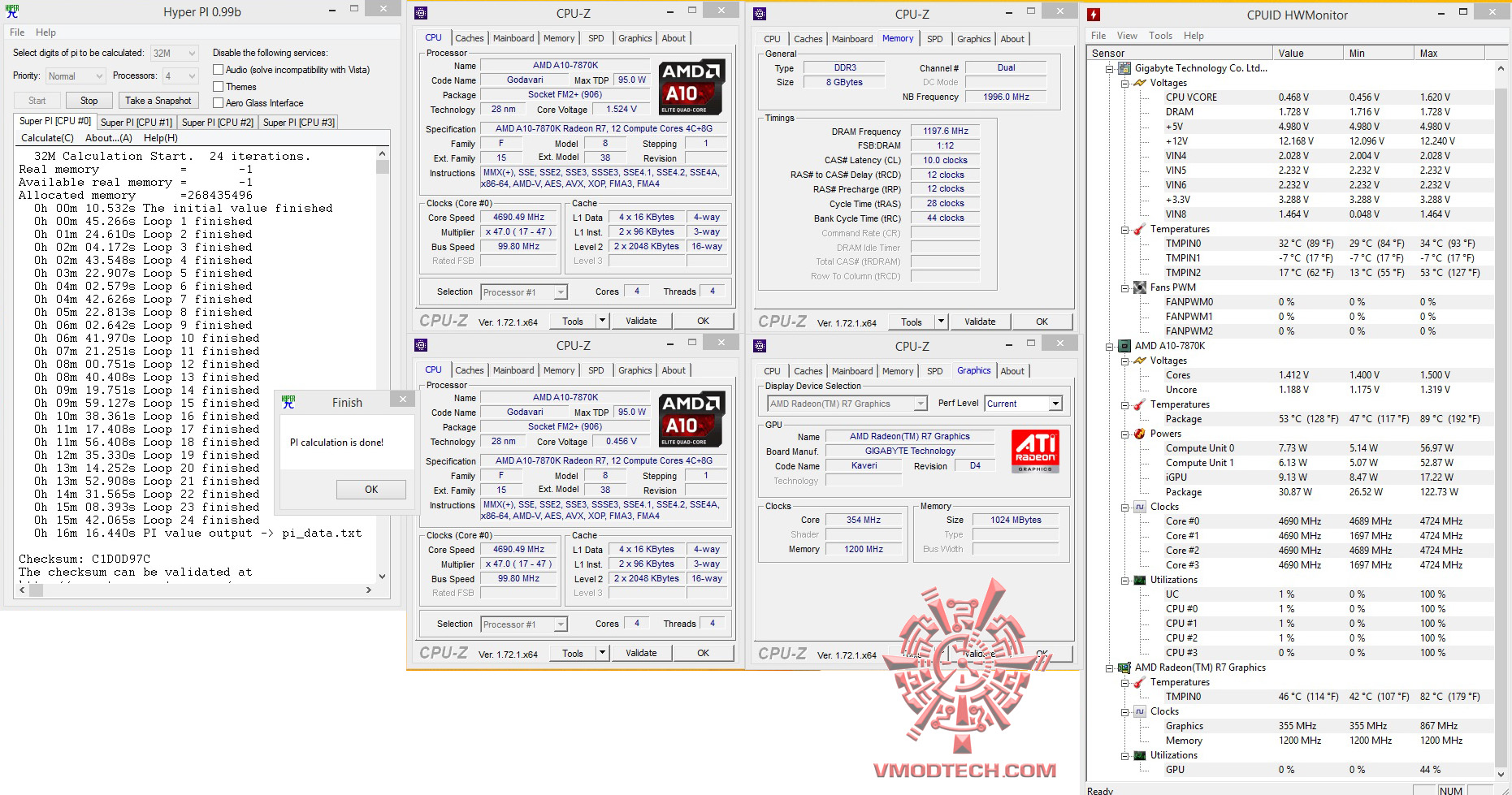The height and width of the screenshot is (795, 1512).
Task: Click the ATI Radeon Graphics logo
Action: (x=1035, y=451)
